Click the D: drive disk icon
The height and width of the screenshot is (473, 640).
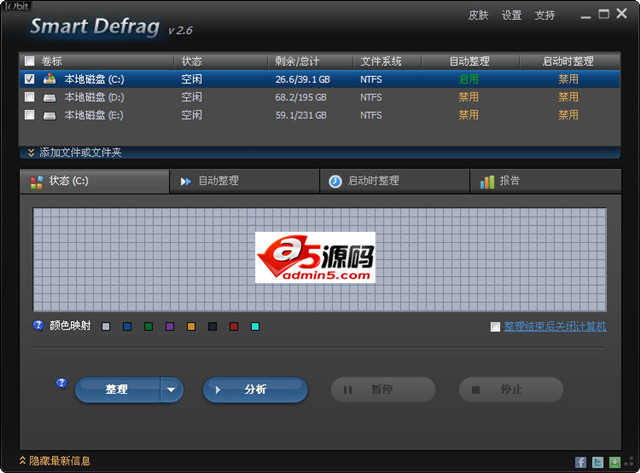point(49,98)
